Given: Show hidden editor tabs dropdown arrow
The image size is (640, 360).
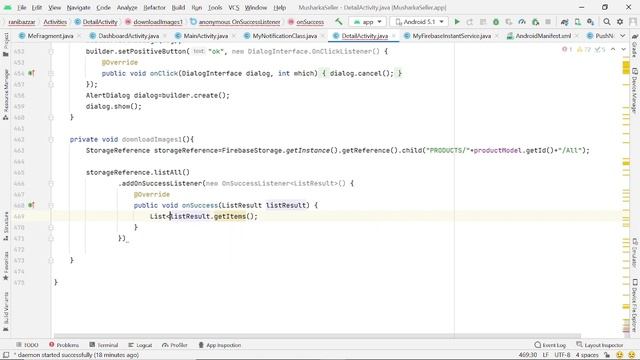Looking at the screenshot, I should pos(622,36).
